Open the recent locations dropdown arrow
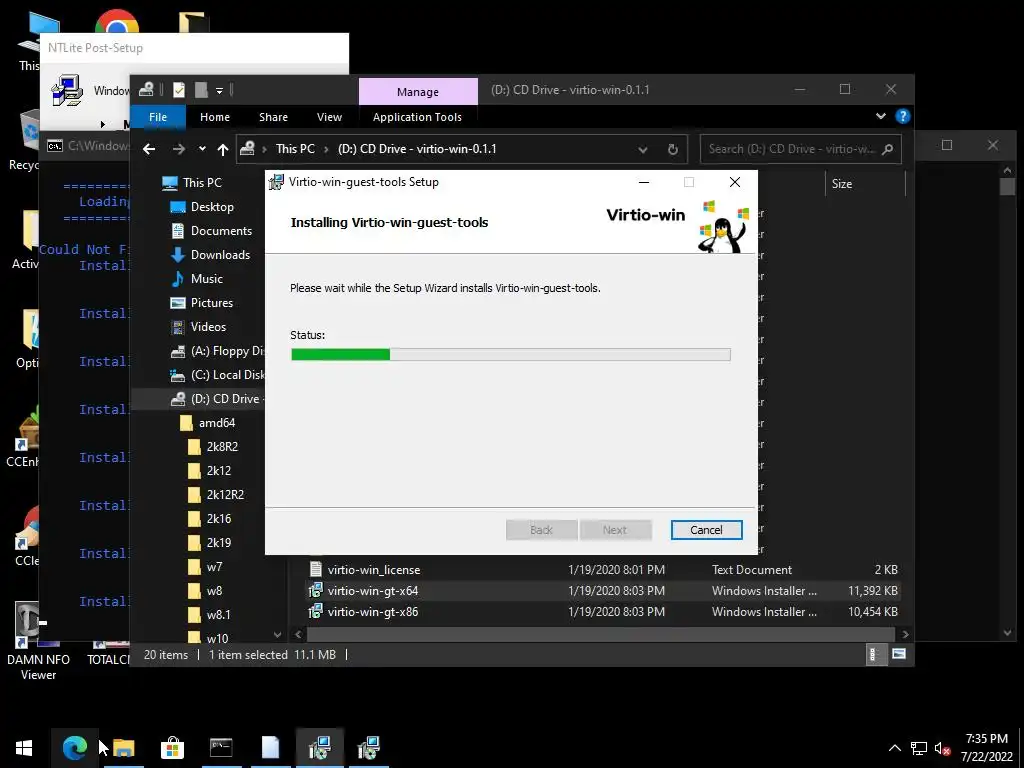Viewport: 1024px width, 768px height. tap(202, 149)
